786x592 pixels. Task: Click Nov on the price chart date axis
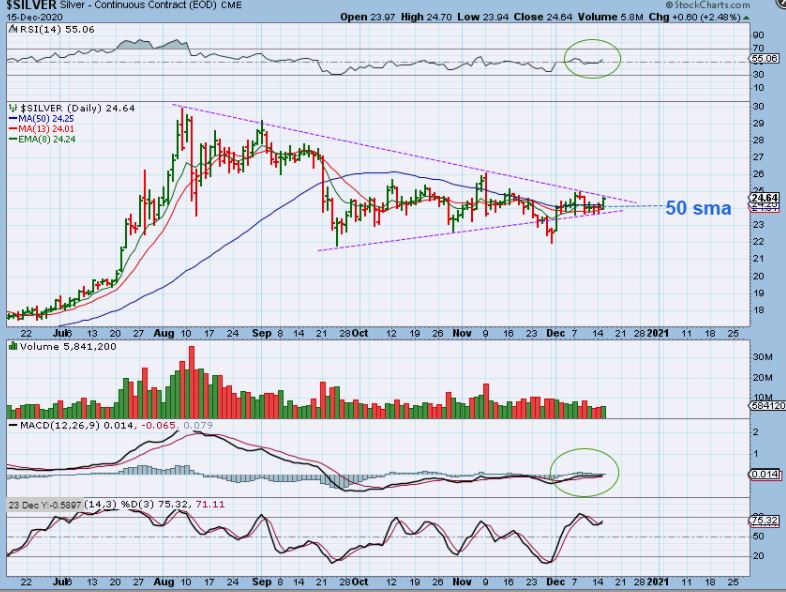(x=462, y=333)
